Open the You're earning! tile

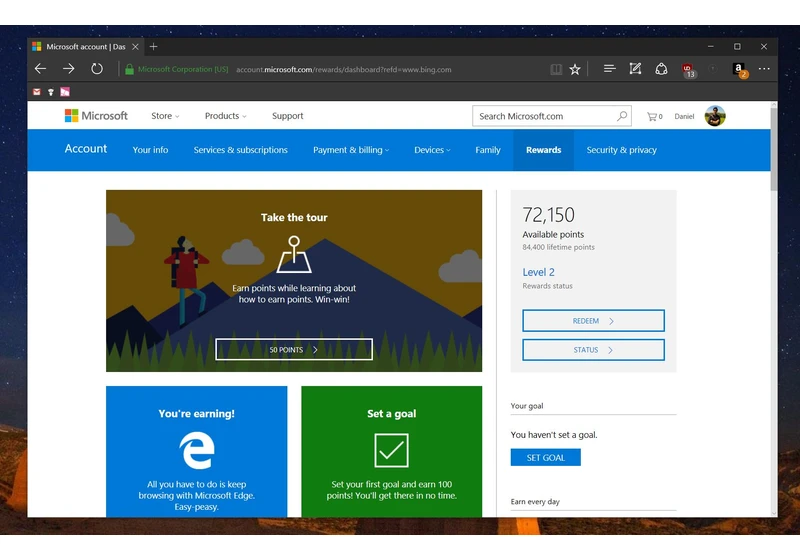click(196, 451)
